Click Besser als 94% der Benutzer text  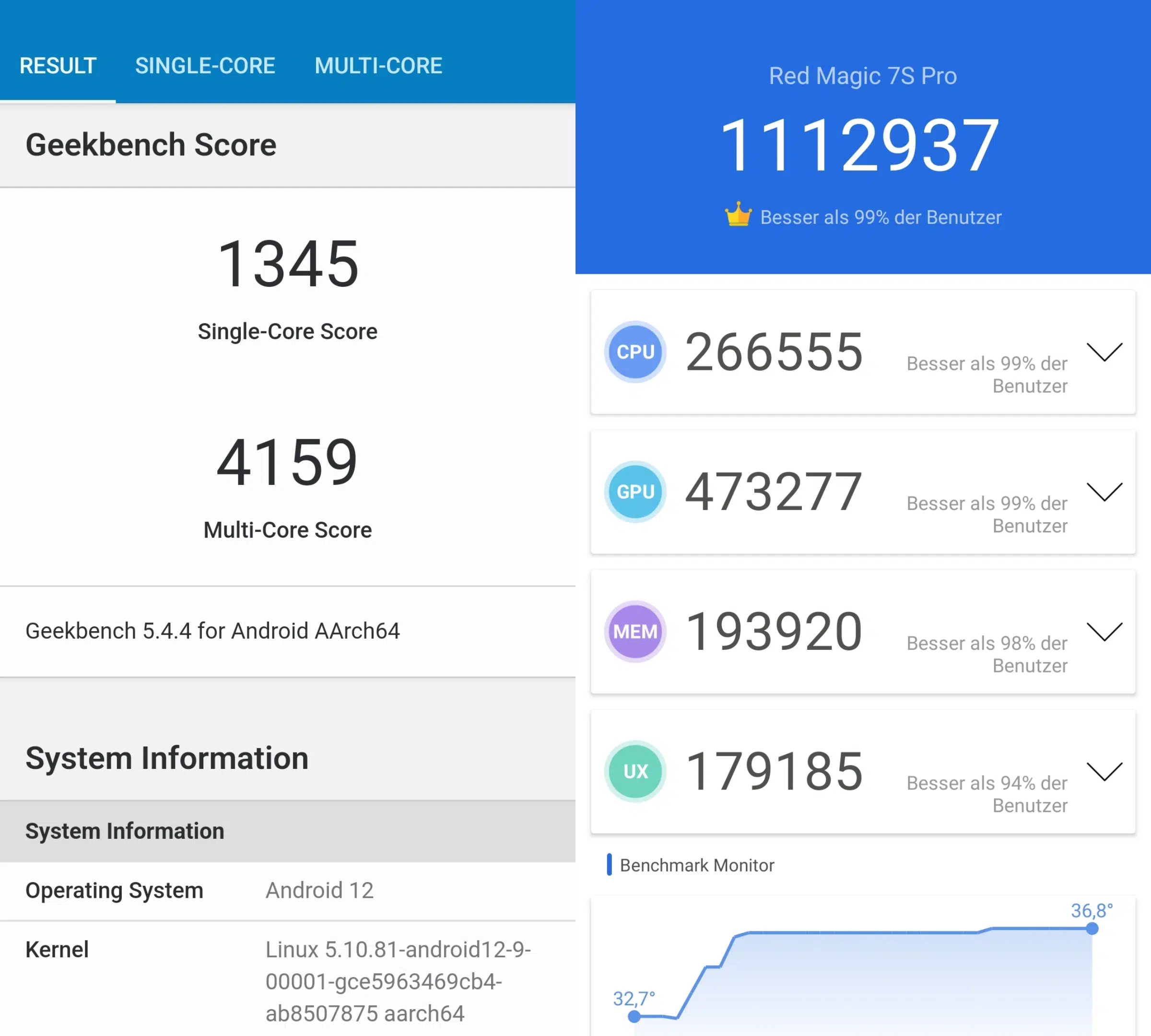coord(987,794)
